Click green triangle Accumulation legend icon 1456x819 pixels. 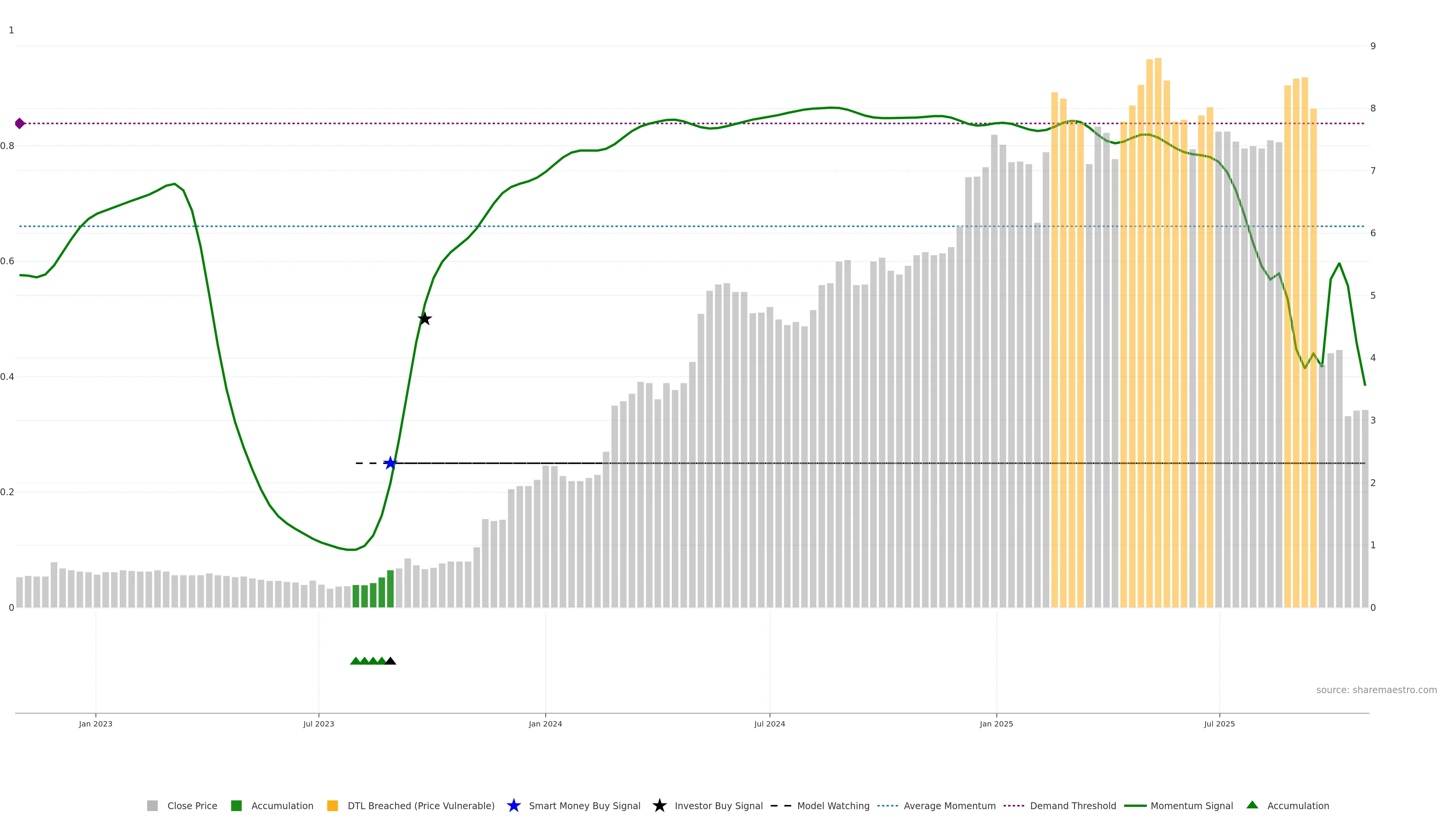(x=1252, y=805)
